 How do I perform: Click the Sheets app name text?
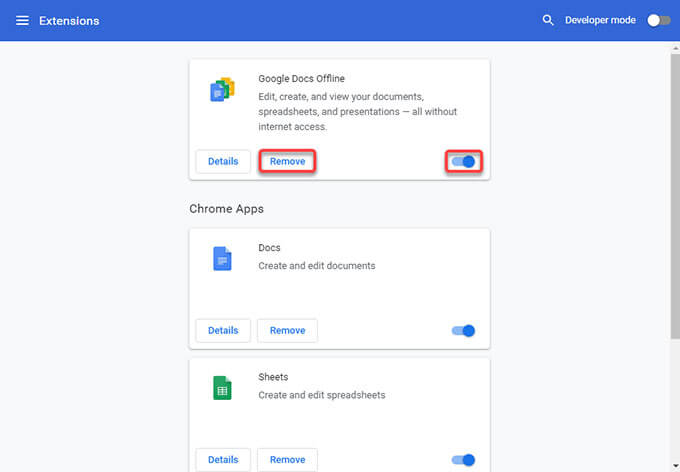(x=273, y=377)
